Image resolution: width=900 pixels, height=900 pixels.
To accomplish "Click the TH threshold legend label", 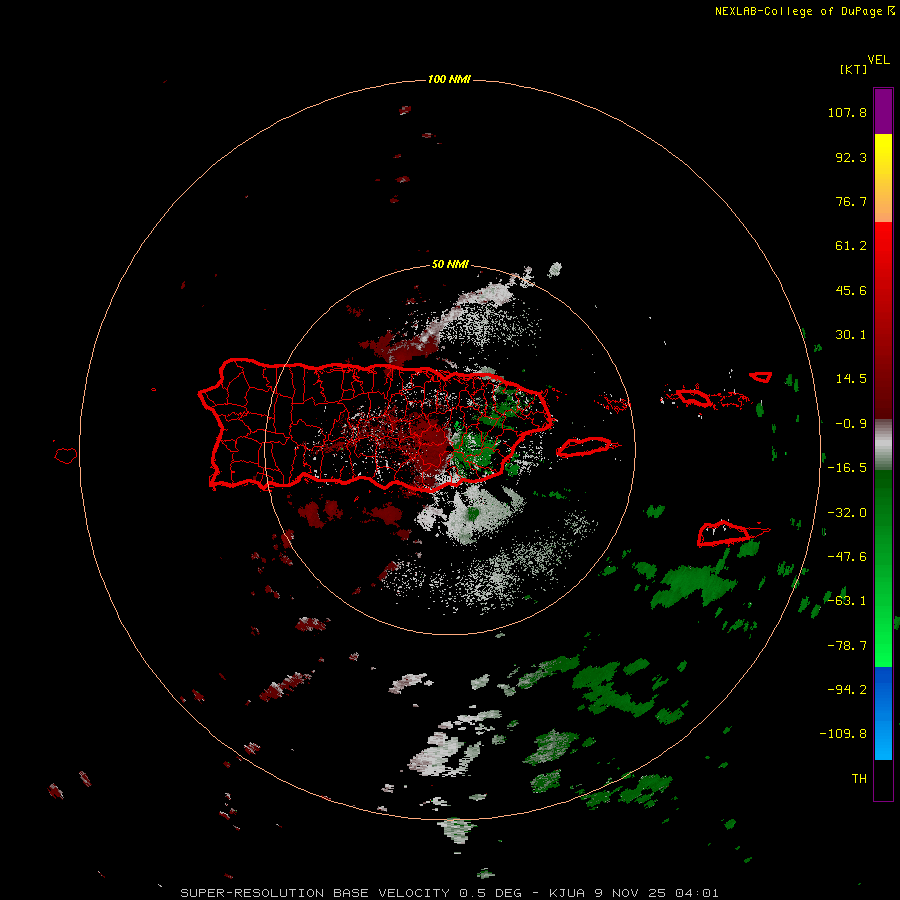I will point(859,779).
